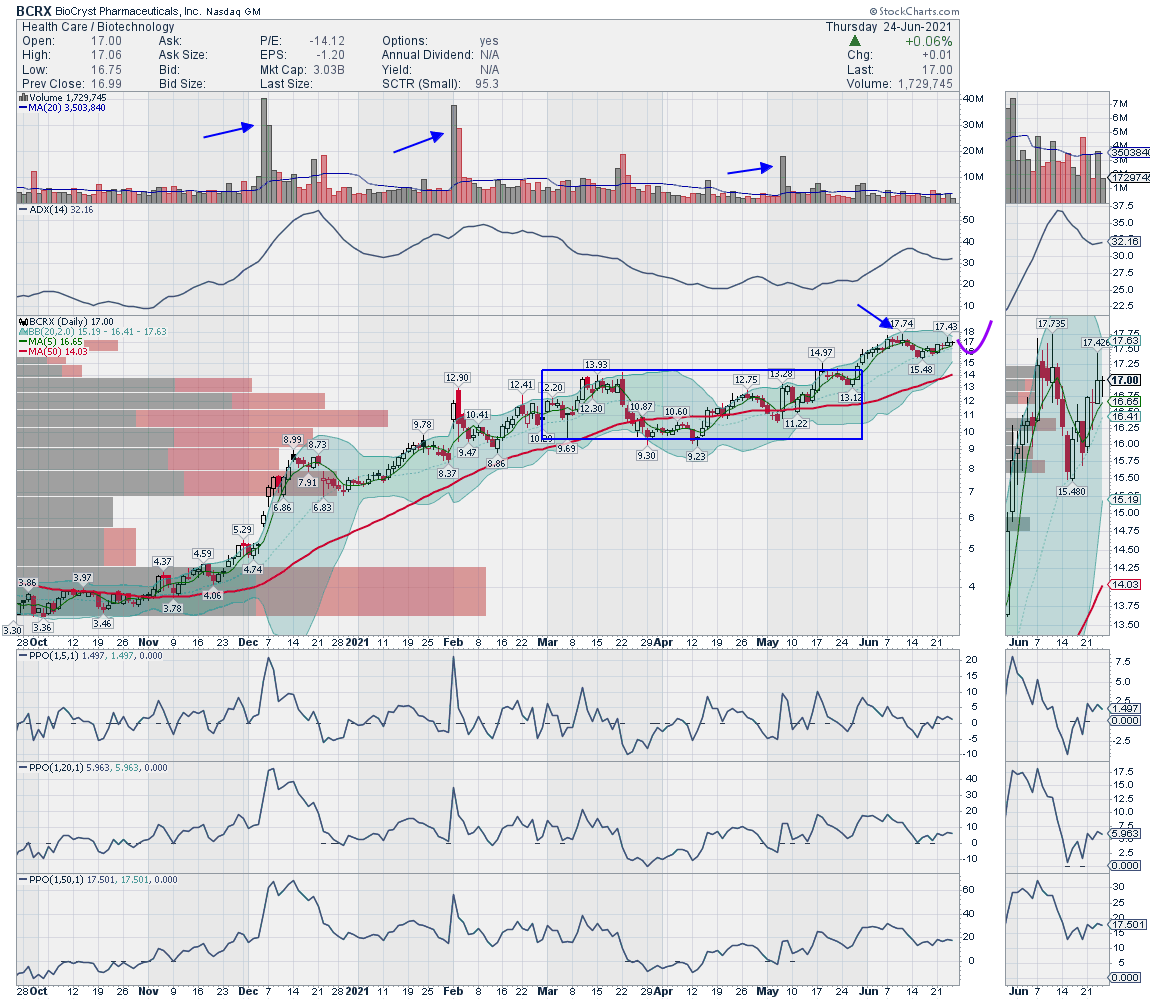Click the 17.501 PPO axis tag
Image resolution: width=1150 pixels, height=1000 pixels.
1128,925
